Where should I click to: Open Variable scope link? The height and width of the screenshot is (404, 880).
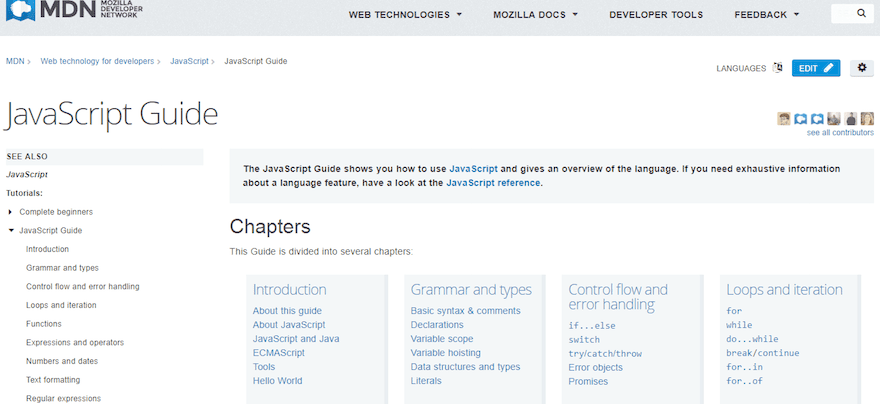(x=442, y=339)
